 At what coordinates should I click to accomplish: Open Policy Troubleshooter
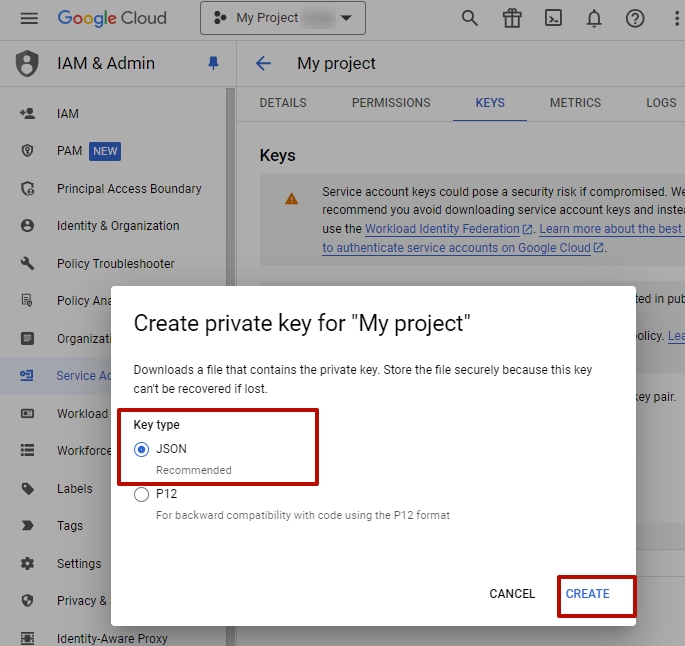[116, 264]
